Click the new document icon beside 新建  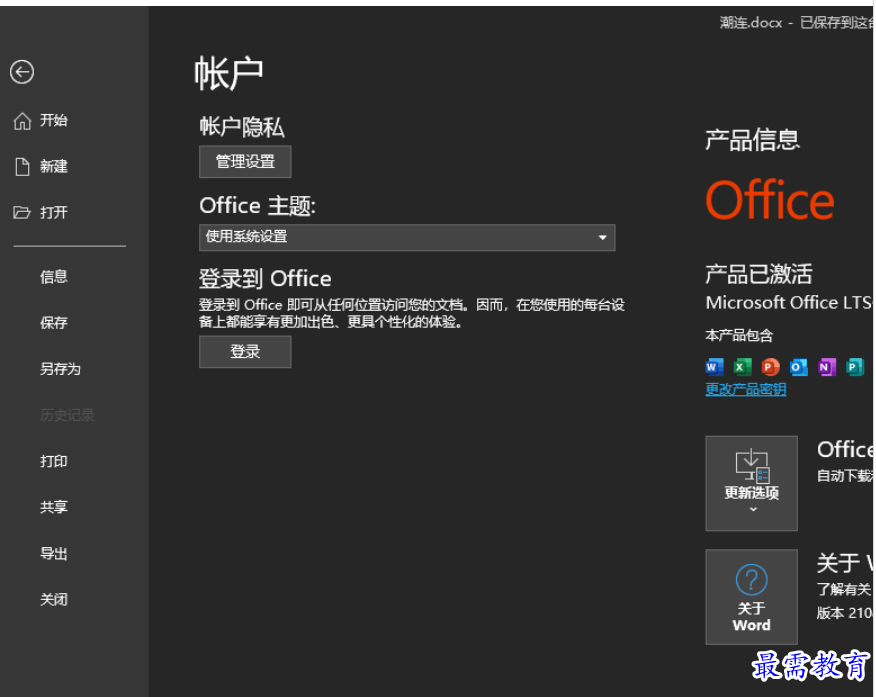(x=22, y=166)
